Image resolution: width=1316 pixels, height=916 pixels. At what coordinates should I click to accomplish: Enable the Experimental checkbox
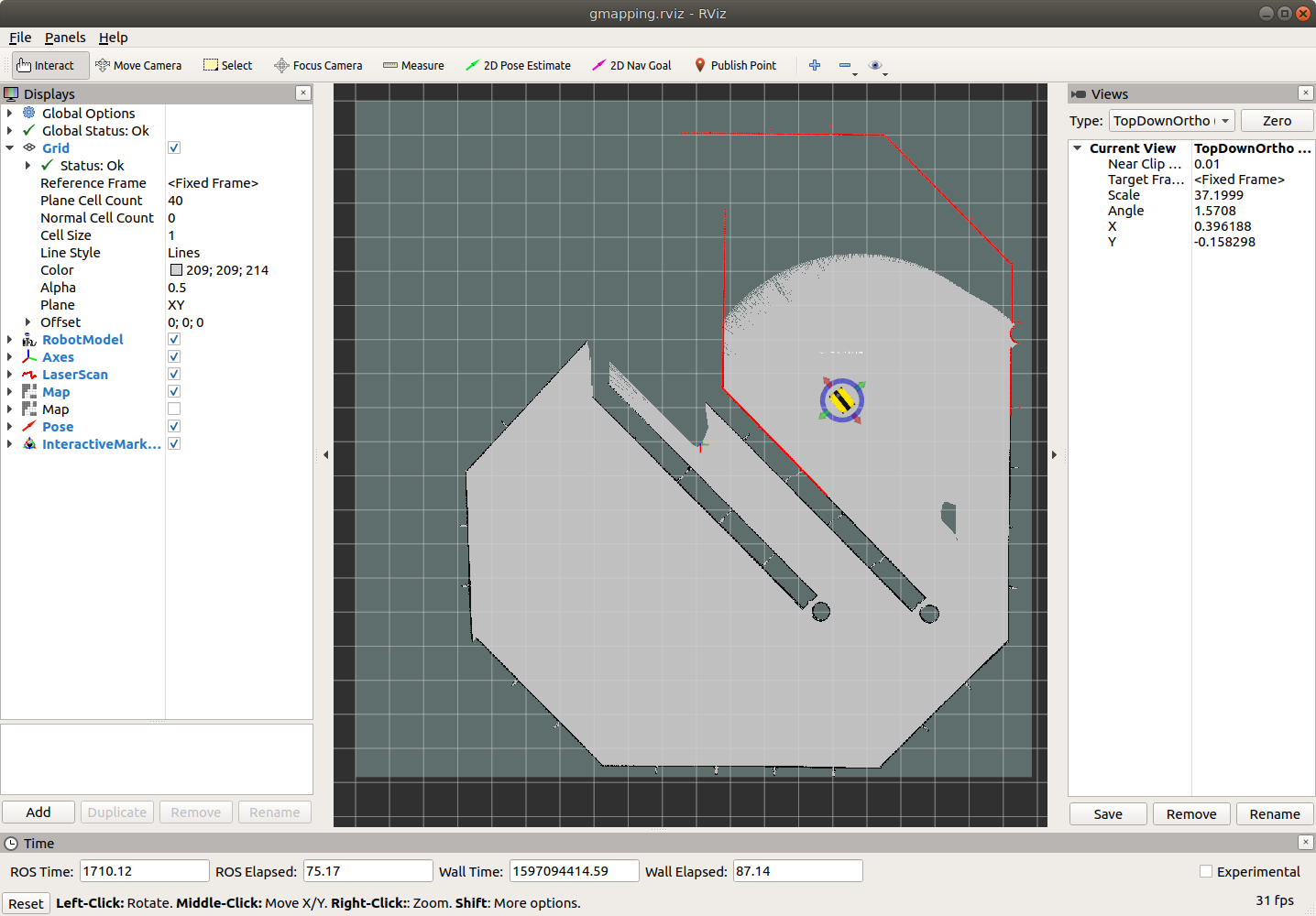click(x=1206, y=872)
